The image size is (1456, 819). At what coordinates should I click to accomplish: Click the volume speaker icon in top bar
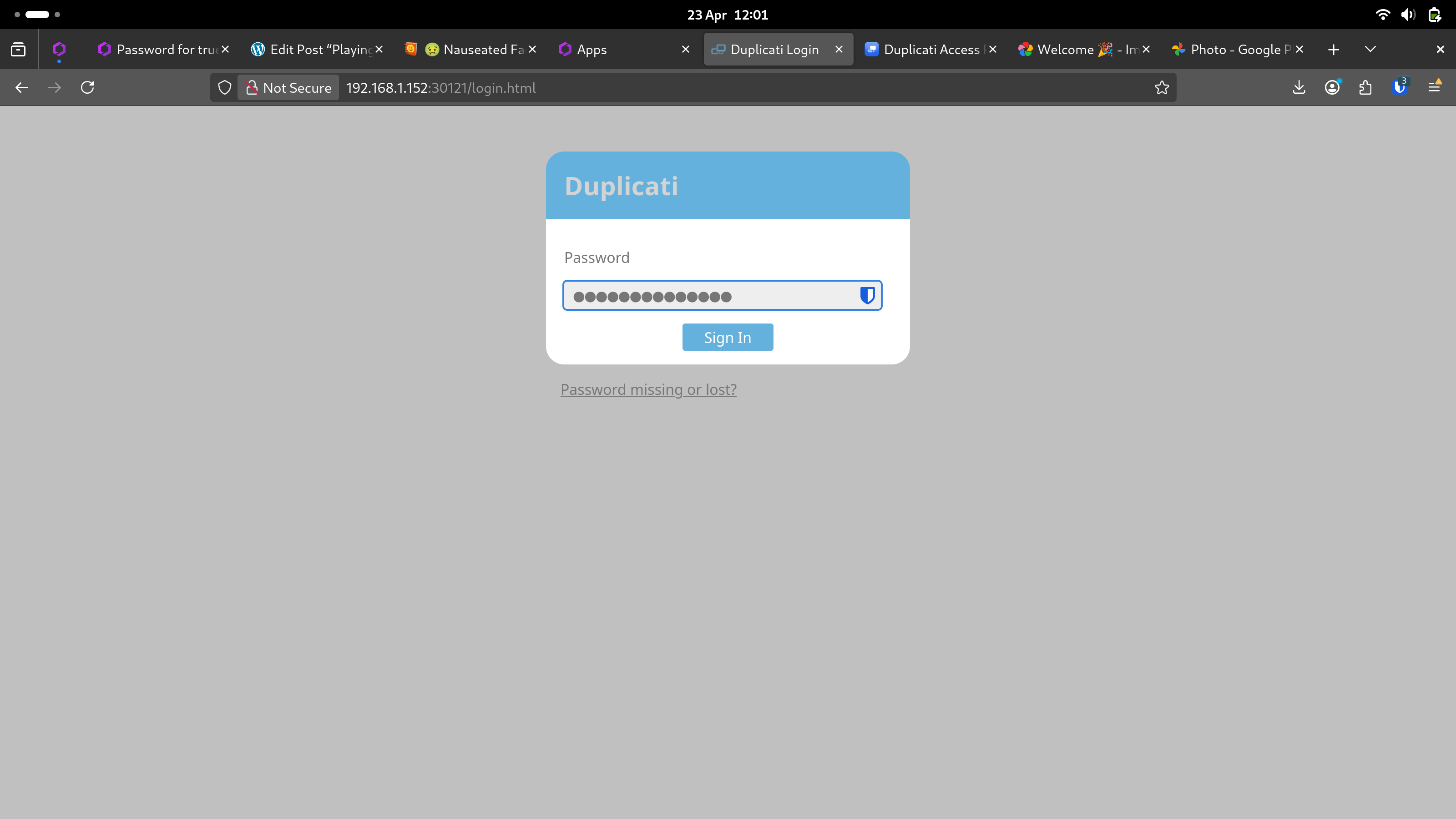[1408, 15]
